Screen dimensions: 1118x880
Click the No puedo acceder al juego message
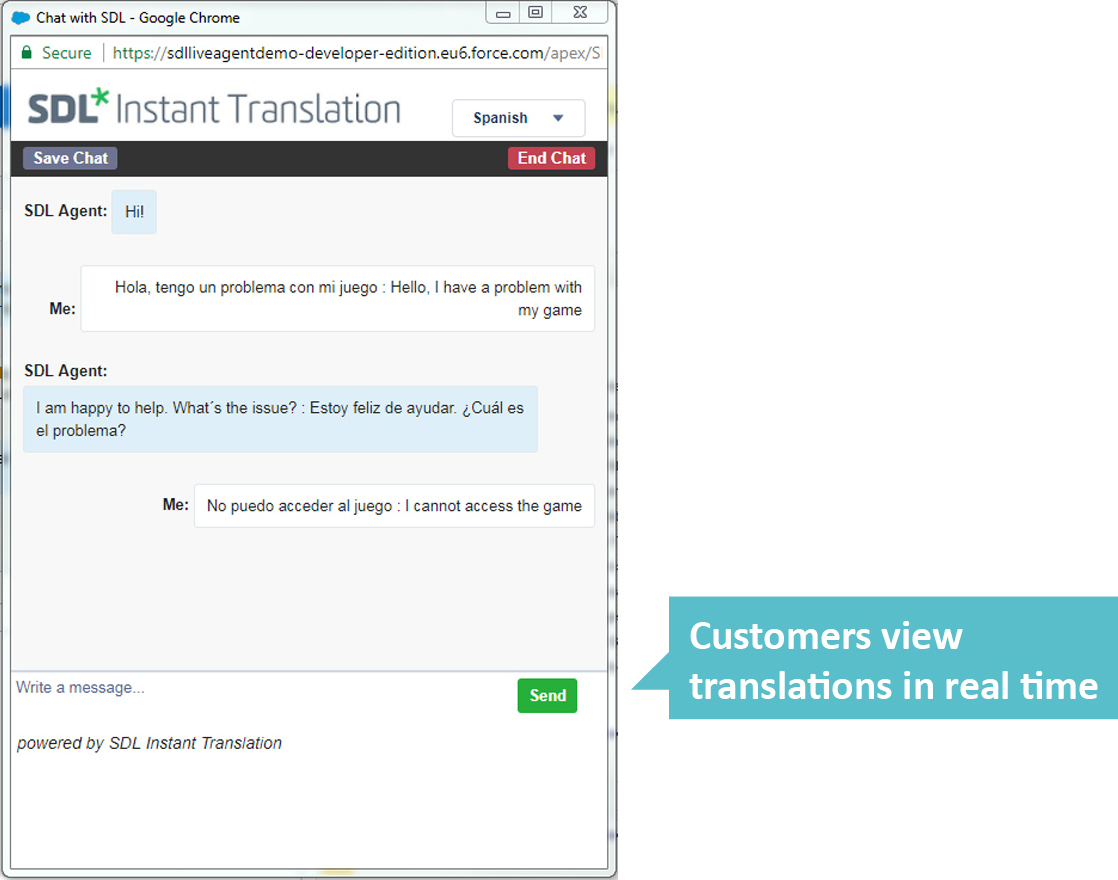coord(394,506)
